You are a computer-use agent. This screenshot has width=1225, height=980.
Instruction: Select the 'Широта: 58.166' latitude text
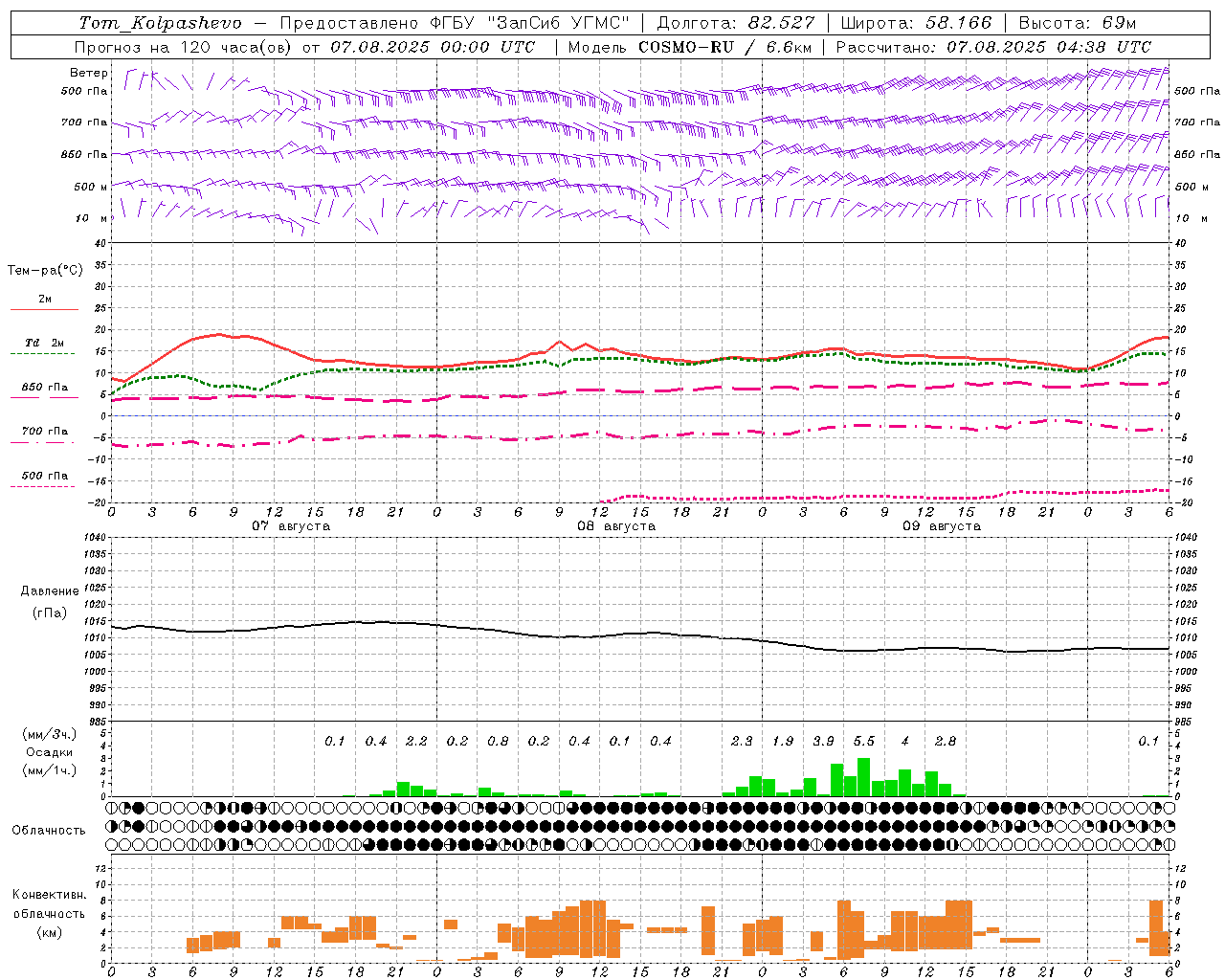click(x=916, y=23)
